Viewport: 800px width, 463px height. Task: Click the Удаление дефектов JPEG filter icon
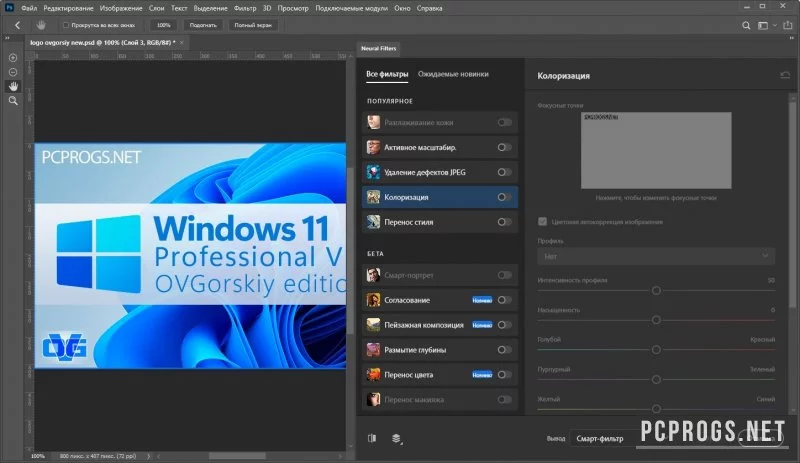coord(373,172)
